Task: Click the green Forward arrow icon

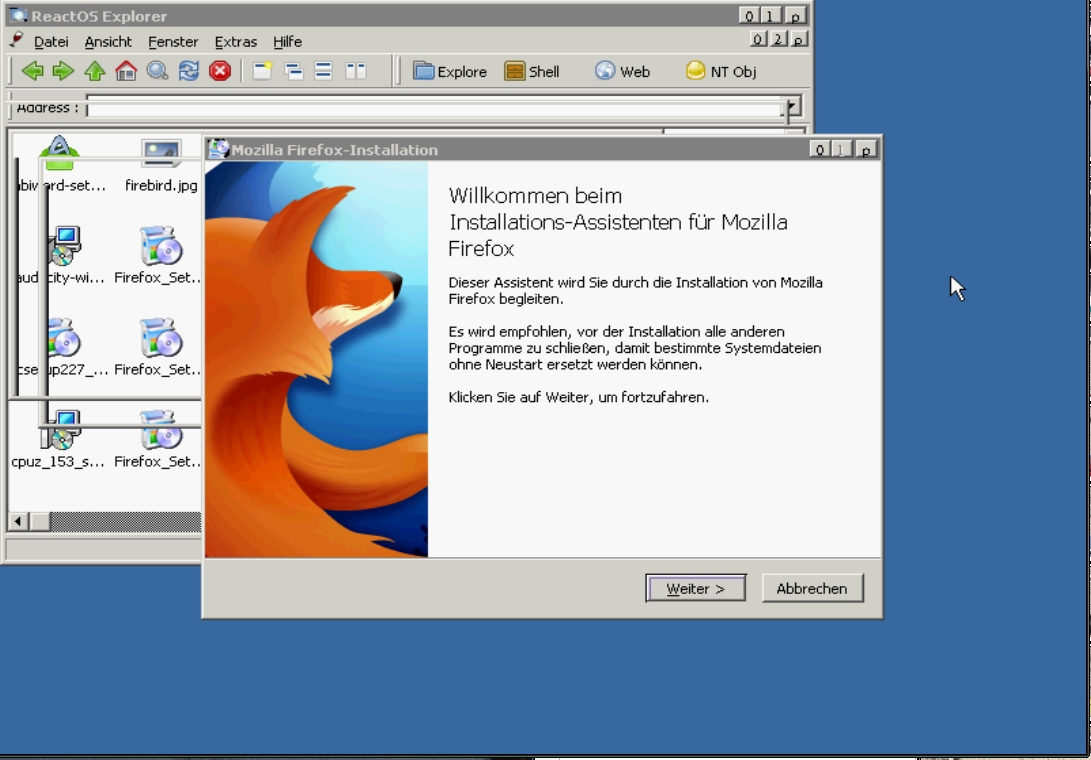Action: click(63, 71)
